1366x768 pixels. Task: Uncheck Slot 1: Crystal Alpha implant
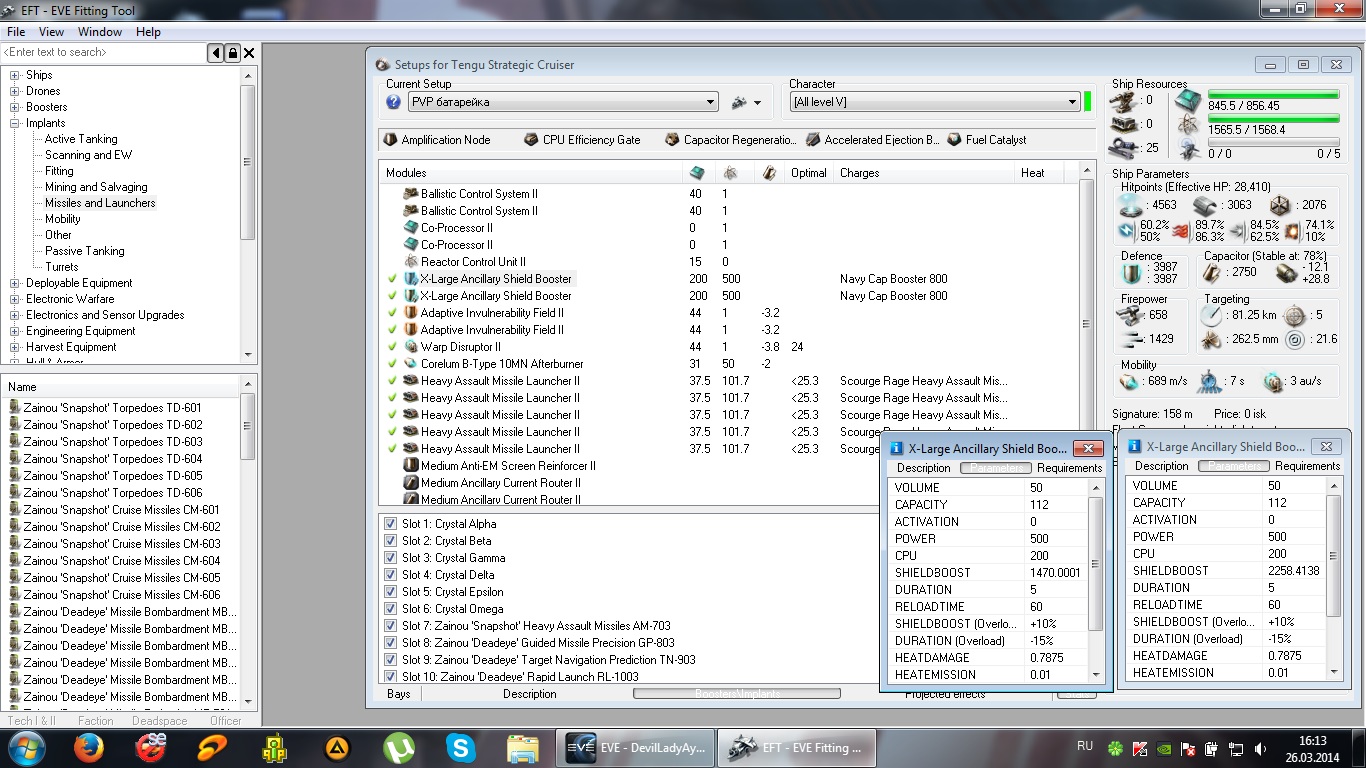(390, 524)
